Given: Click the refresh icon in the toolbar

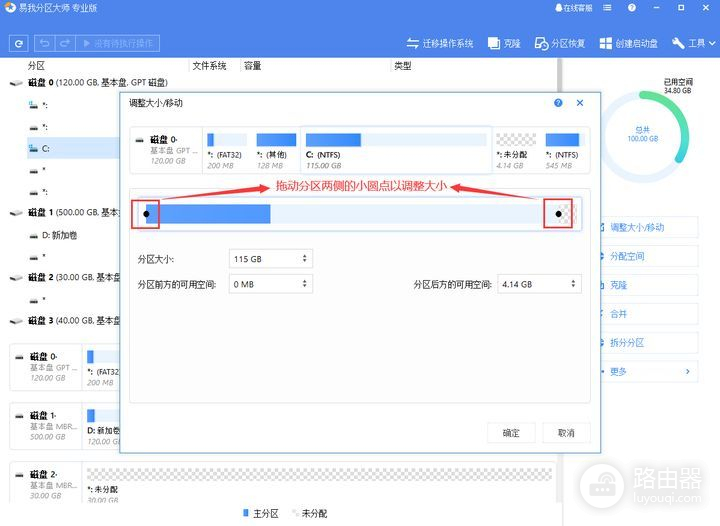Looking at the screenshot, I should pos(19,44).
